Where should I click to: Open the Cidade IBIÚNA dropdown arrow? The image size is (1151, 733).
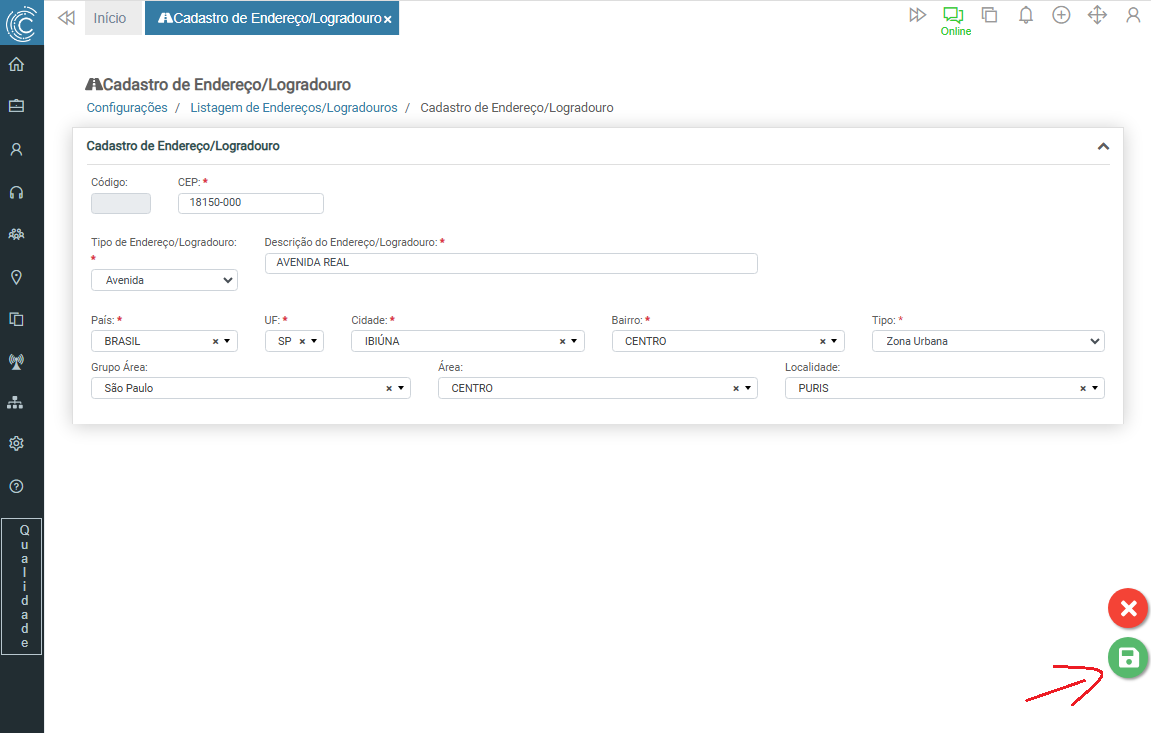(x=574, y=341)
